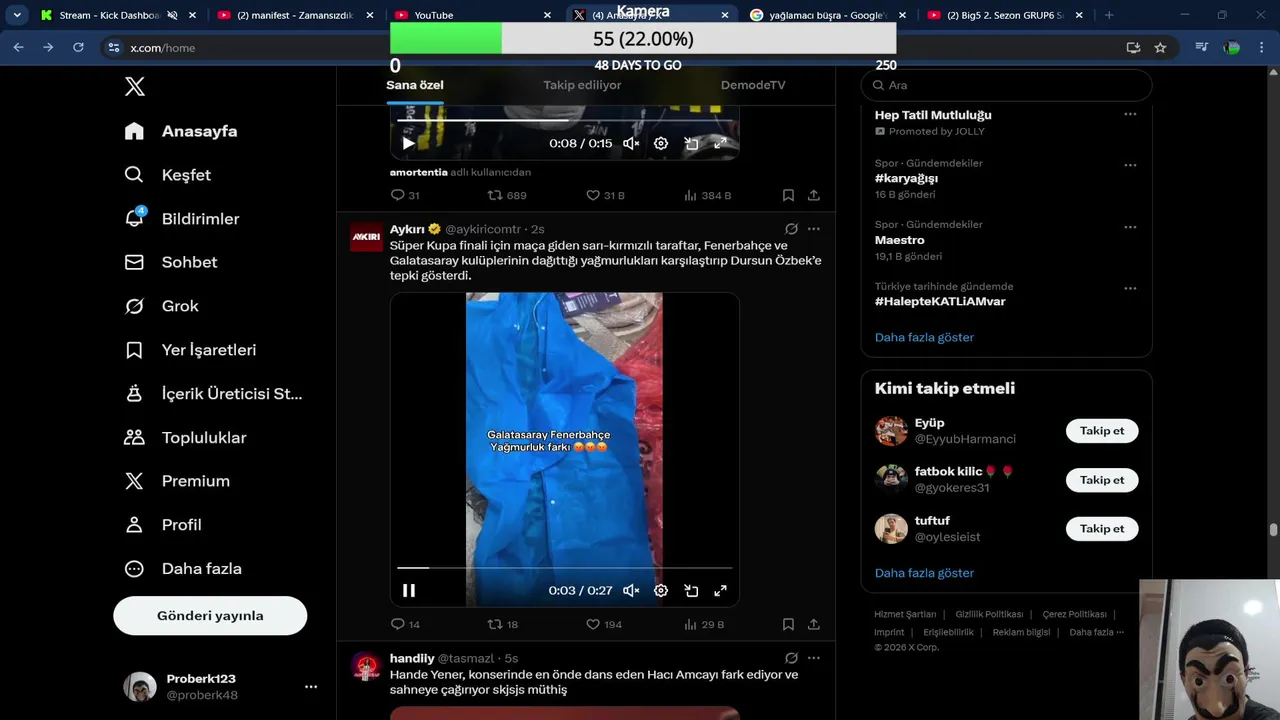Open Grok from sidebar
This screenshot has height=720, width=1280.
point(161,306)
